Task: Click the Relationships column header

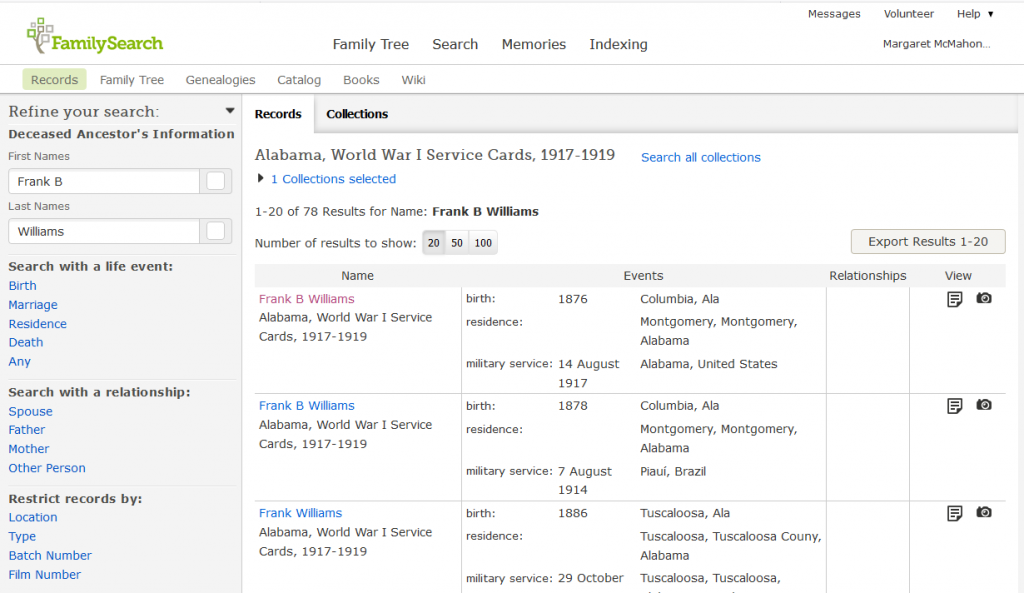Action: pyautogui.click(x=868, y=276)
